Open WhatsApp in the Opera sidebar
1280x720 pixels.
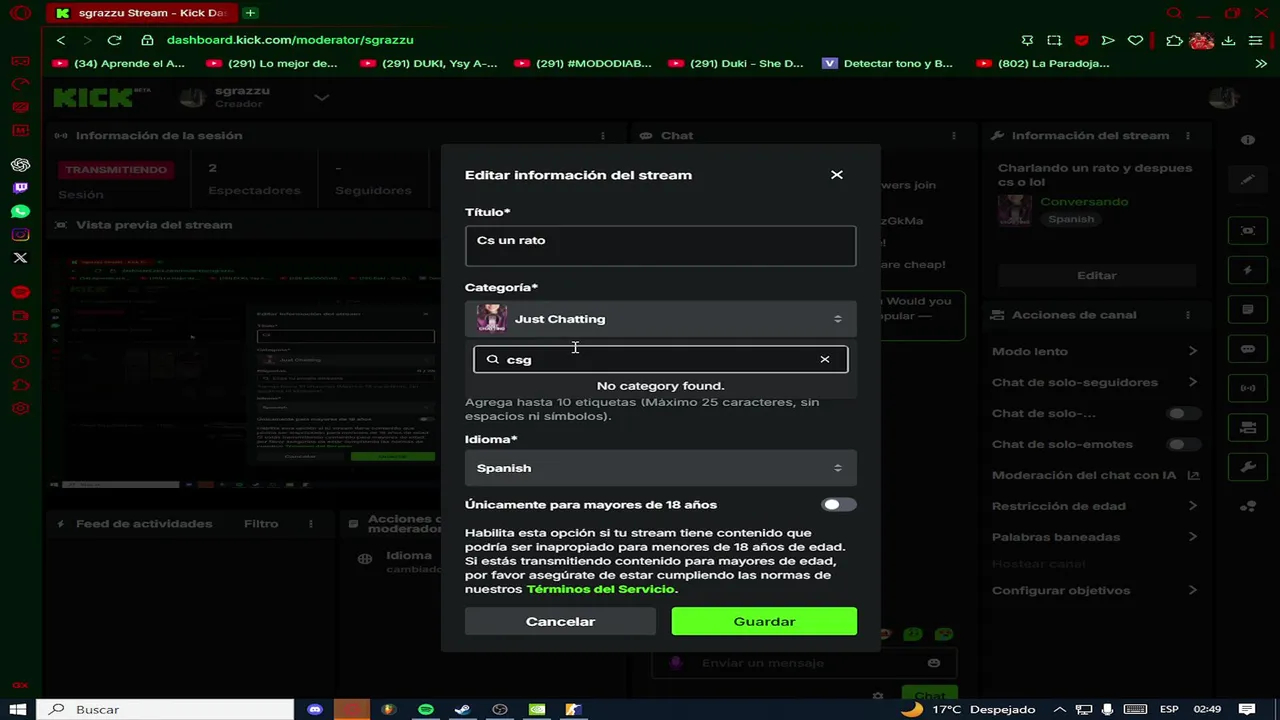point(20,211)
